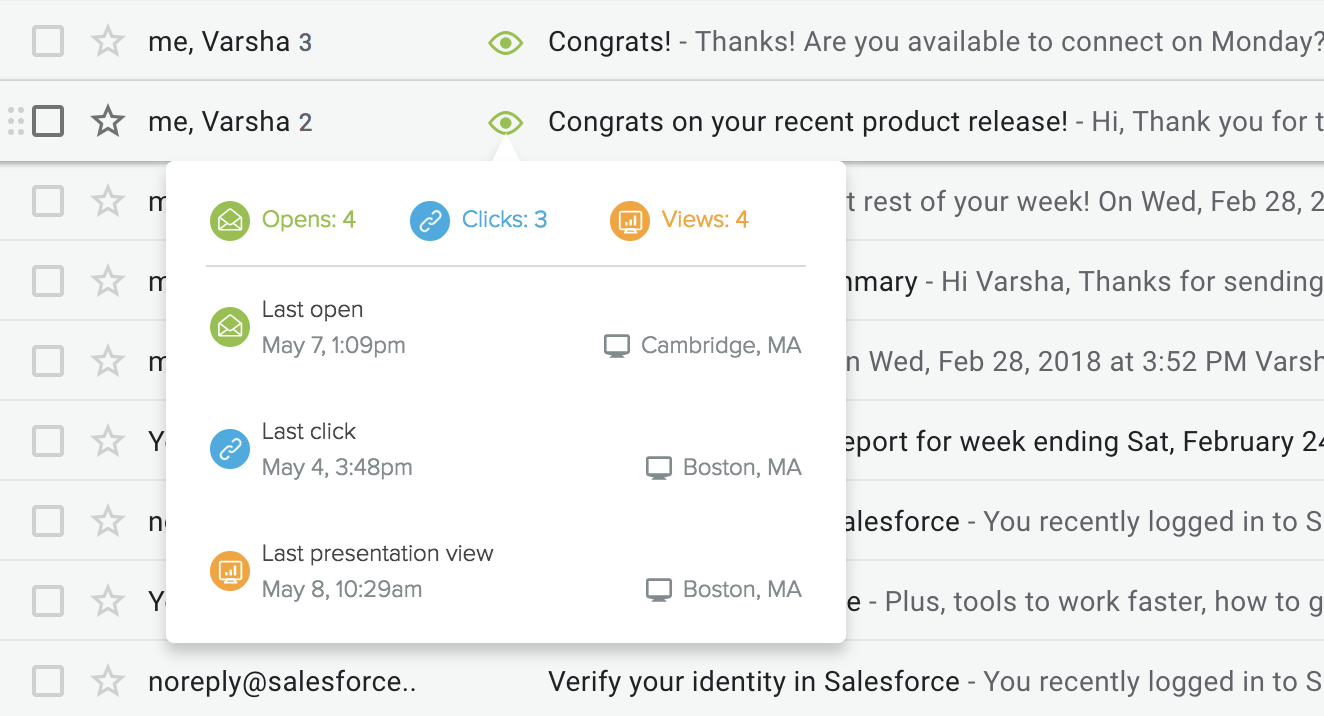Viewport: 1324px width, 716px height.
Task: Click eye tracking icon on product release email
Action: click(506, 122)
